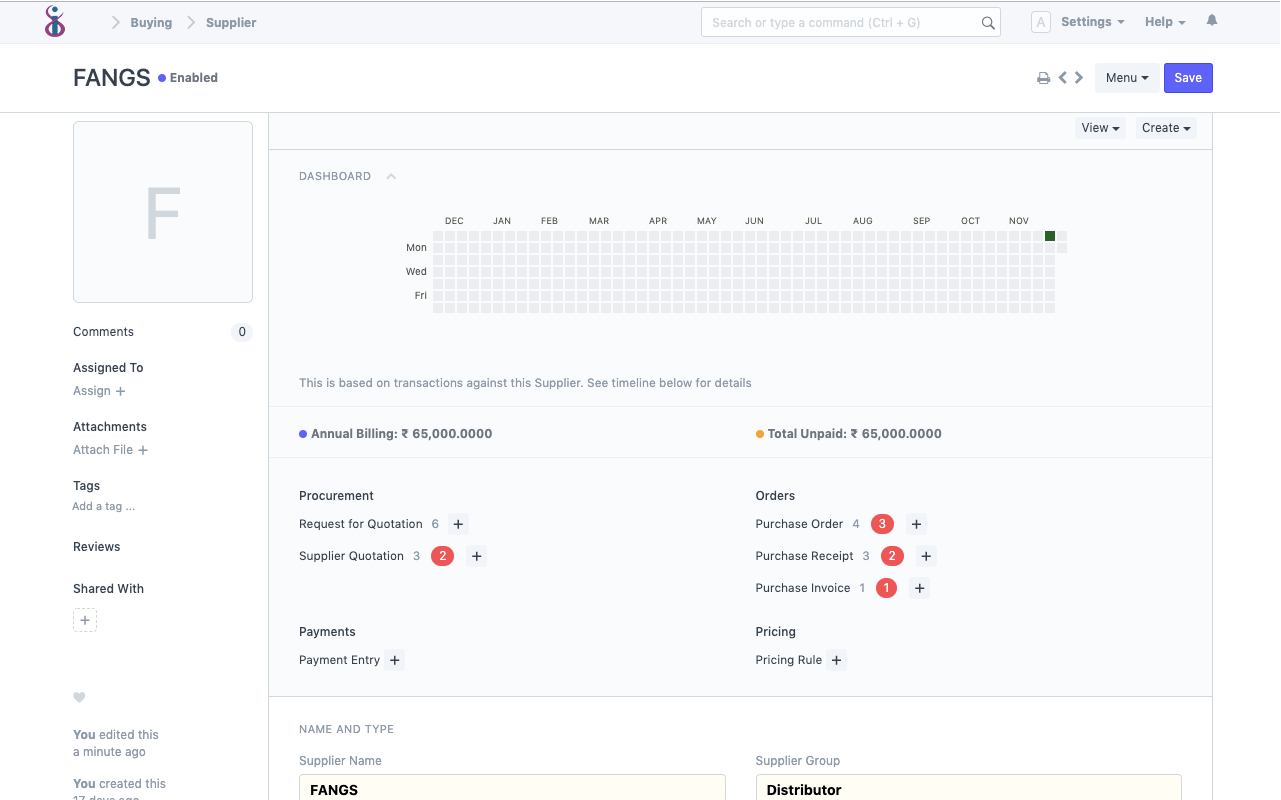Click the notification bell
The height and width of the screenshot is (800, 1281).
1211,20
